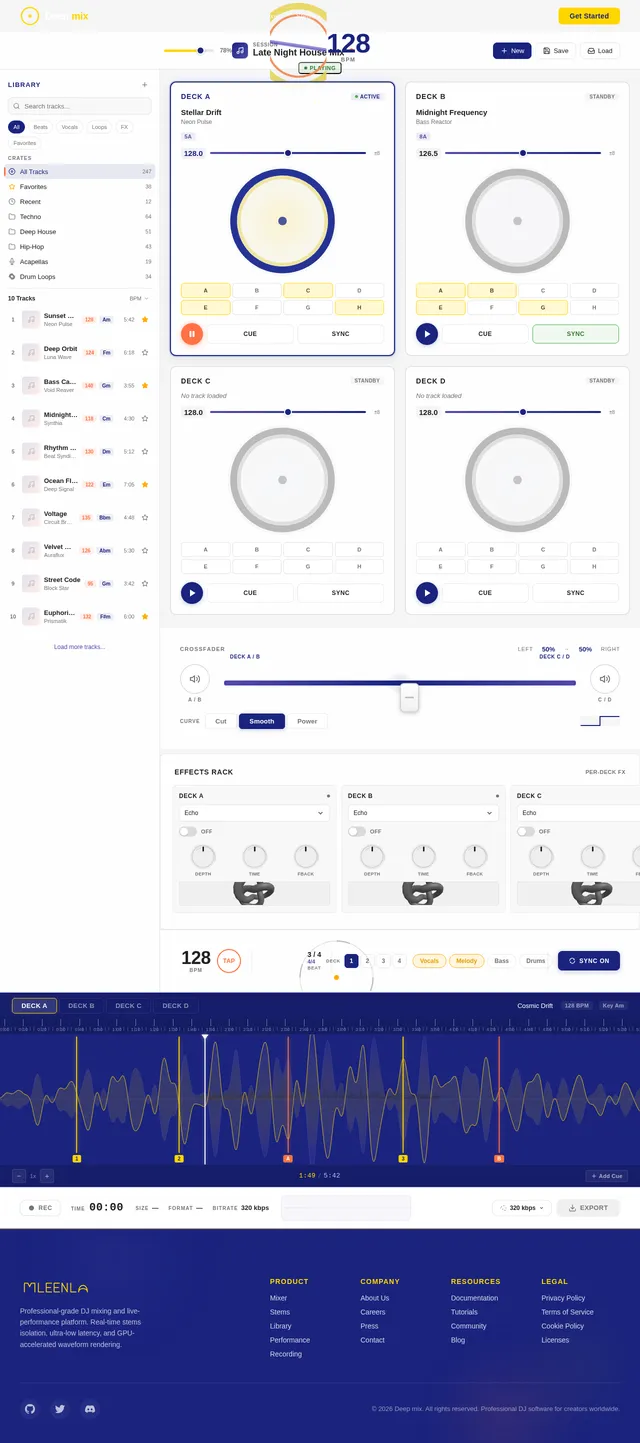Image resolution: width=640 pixels, height=1443 pixels.
Task: Click the C/D speaker monitor icon
Action: tap(604, 679)
